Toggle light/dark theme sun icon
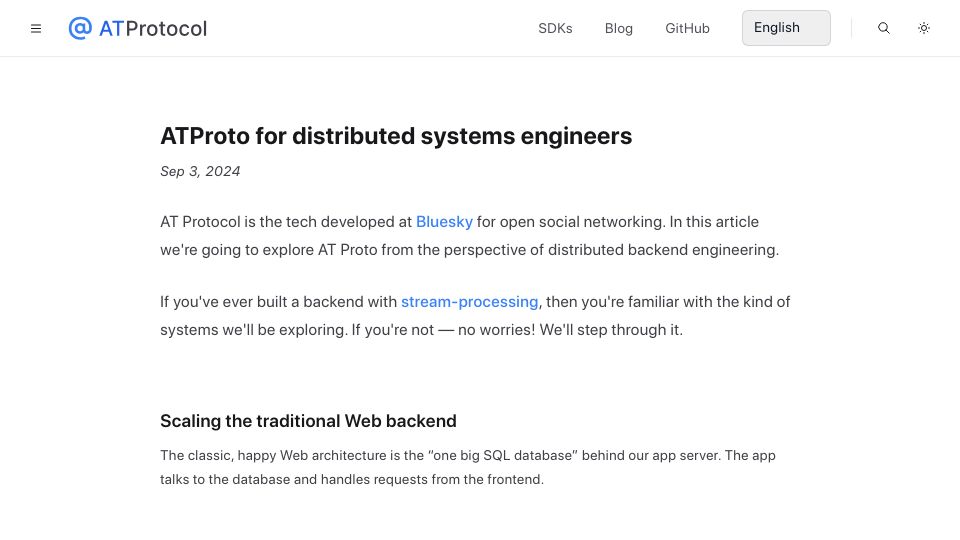Image resolution: width=960 pixels, height=540 pixels. (x=924, y=28)
